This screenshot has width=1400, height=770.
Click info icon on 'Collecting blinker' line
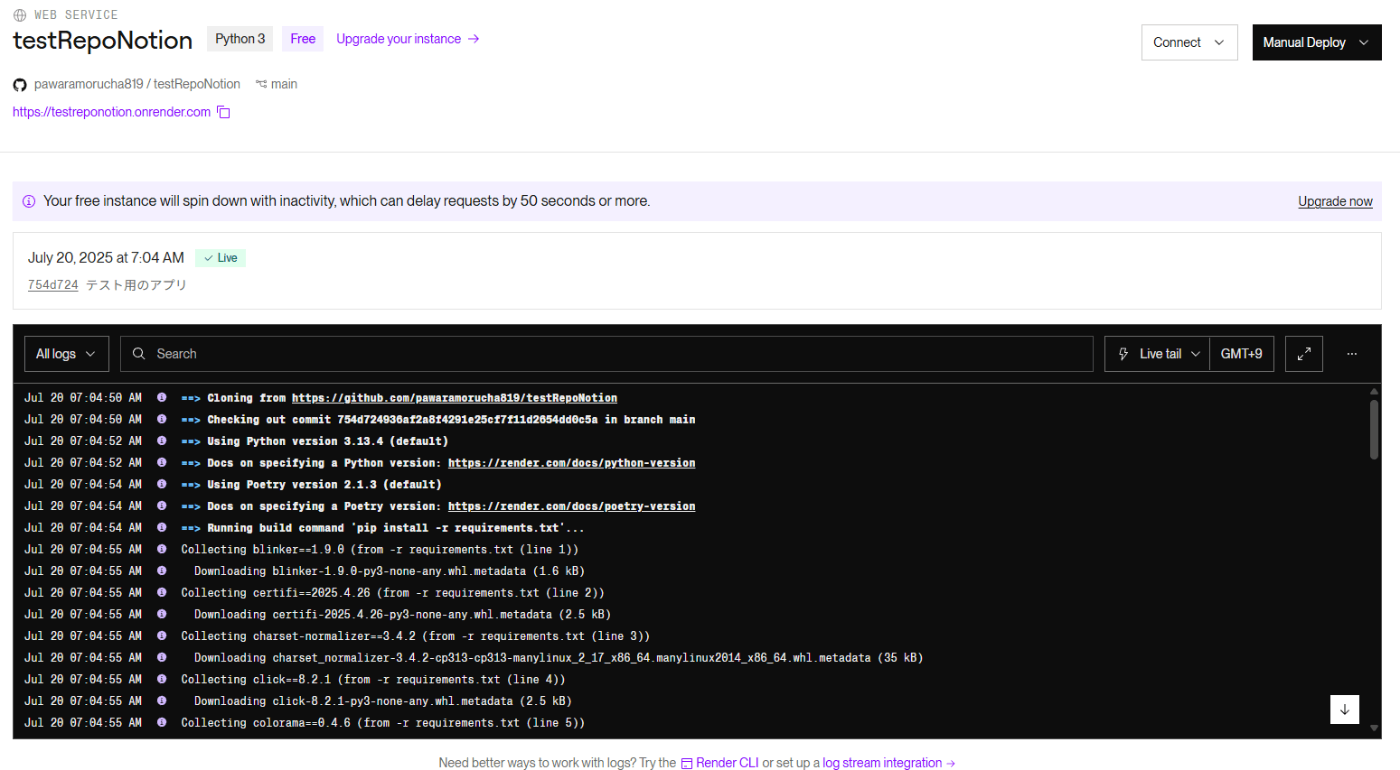pyautogui.click(x=162, y=550)
